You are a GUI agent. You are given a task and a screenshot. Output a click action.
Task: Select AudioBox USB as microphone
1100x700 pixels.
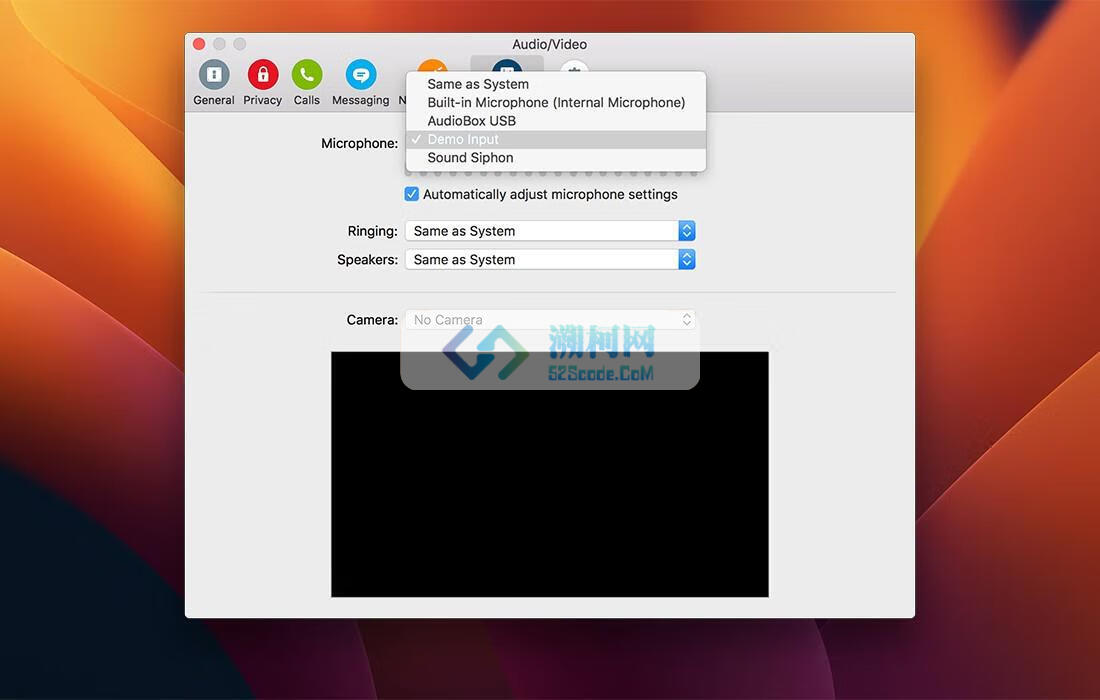(x=556, y=121)
